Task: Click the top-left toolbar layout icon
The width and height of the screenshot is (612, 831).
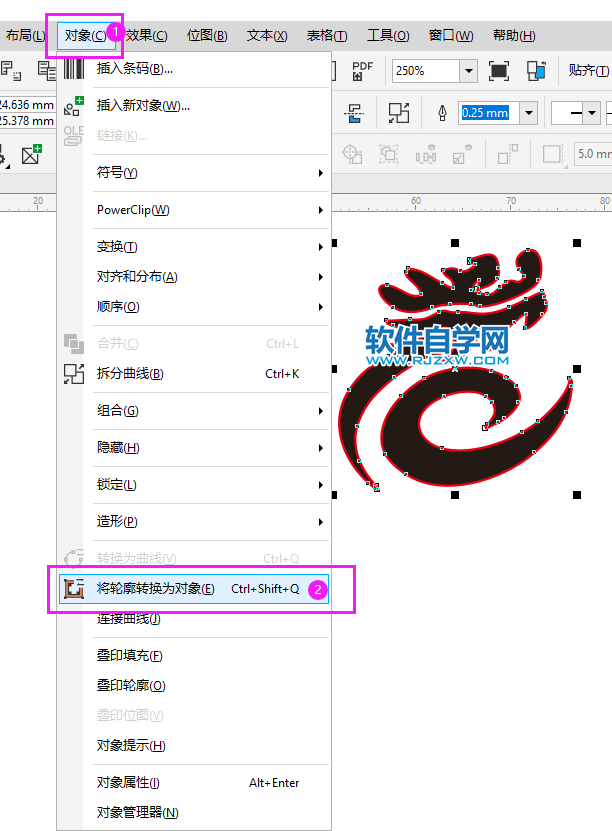Action: 10,70
